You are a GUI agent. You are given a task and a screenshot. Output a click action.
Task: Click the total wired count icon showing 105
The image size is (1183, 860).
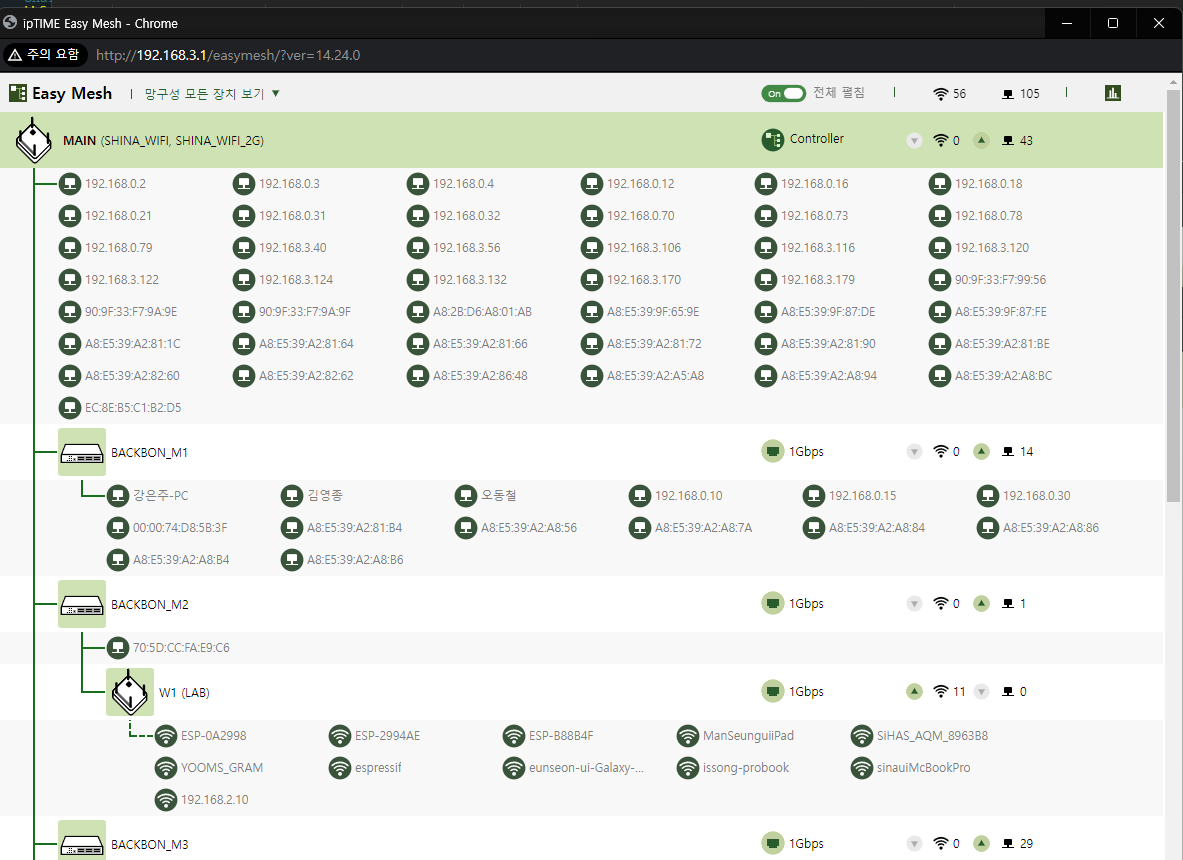coord(1007,94)
